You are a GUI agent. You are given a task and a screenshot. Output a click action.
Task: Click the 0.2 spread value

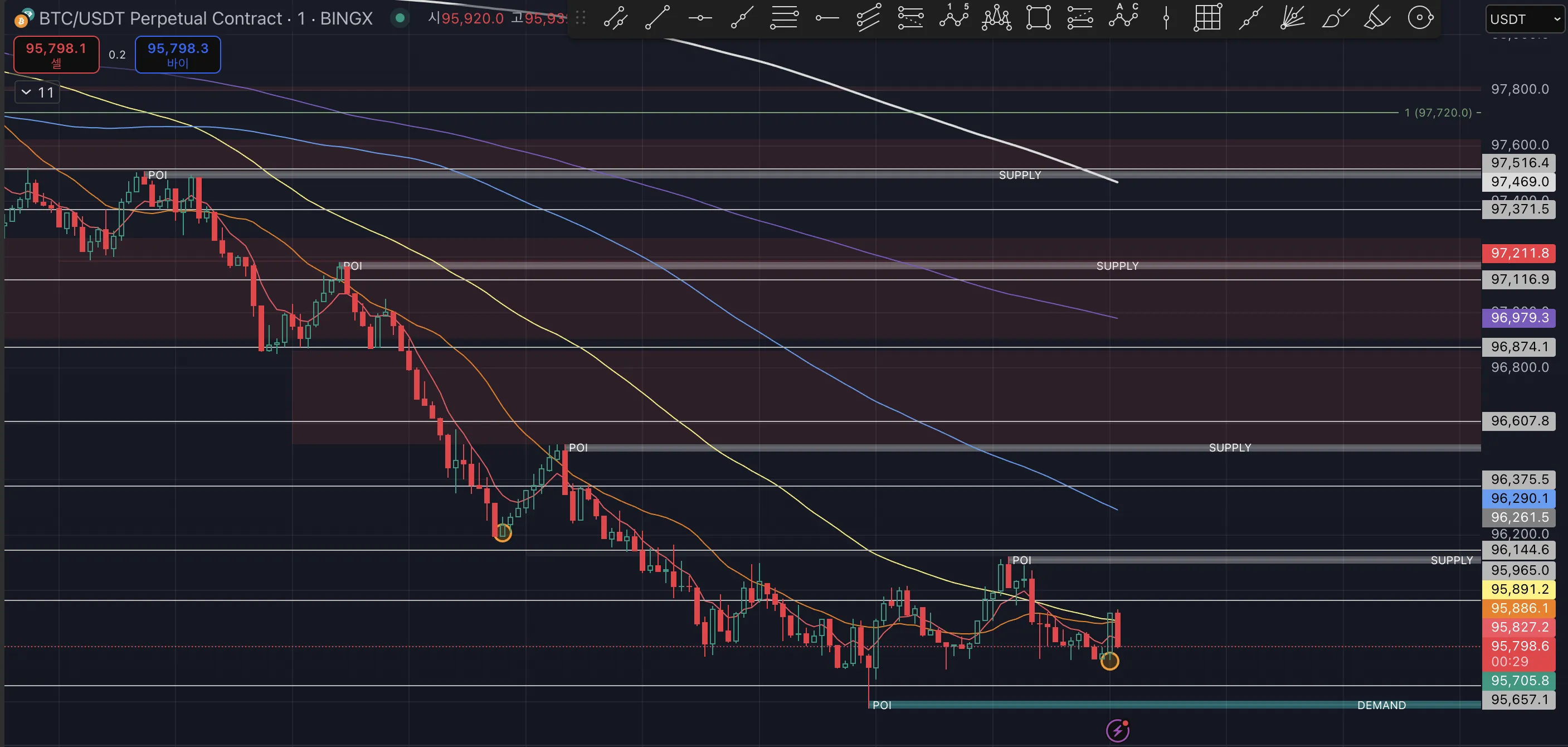pos(117,55)
